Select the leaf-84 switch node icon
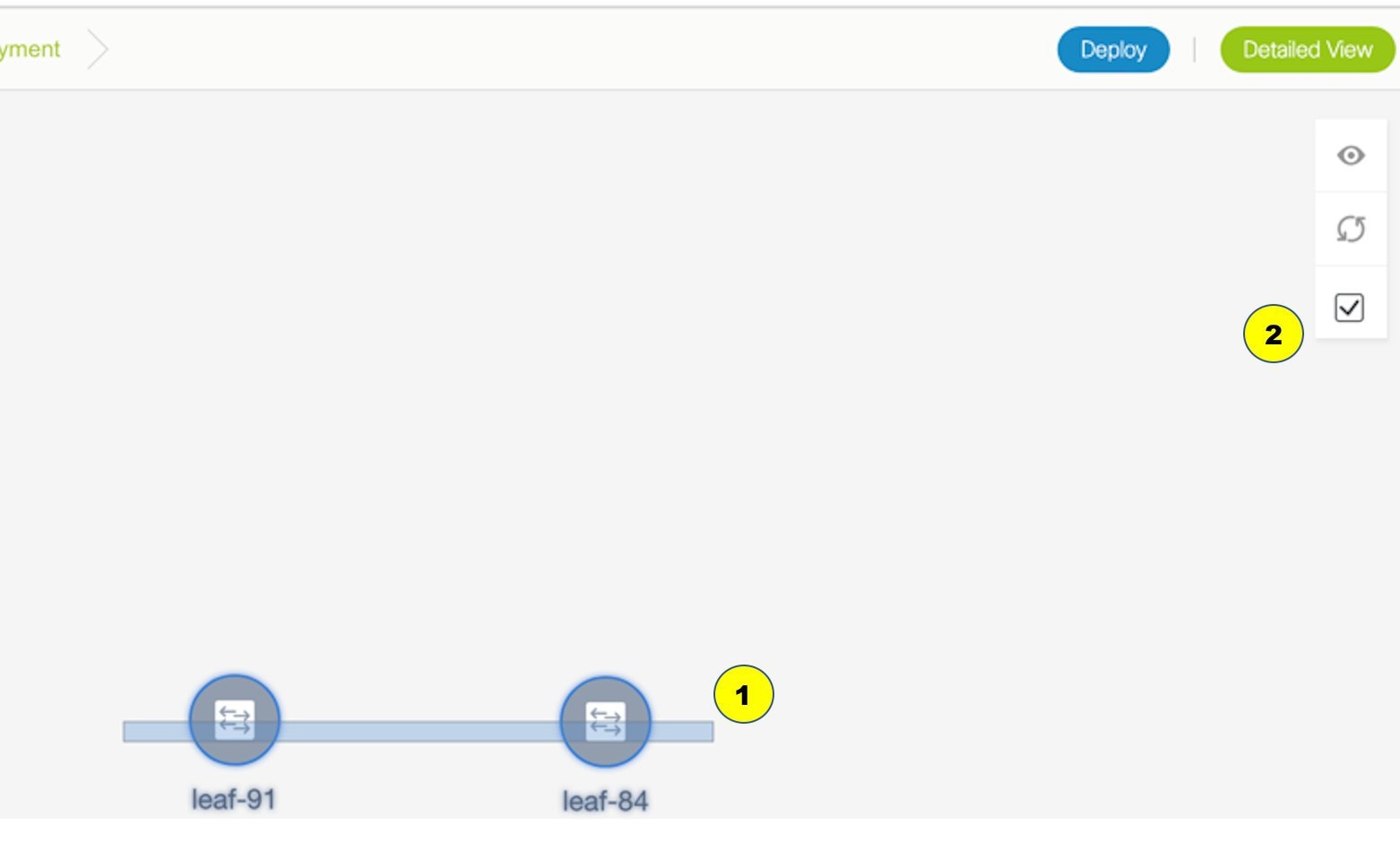The width and height of the screenshot is (1400, 843). click(605, 721)
